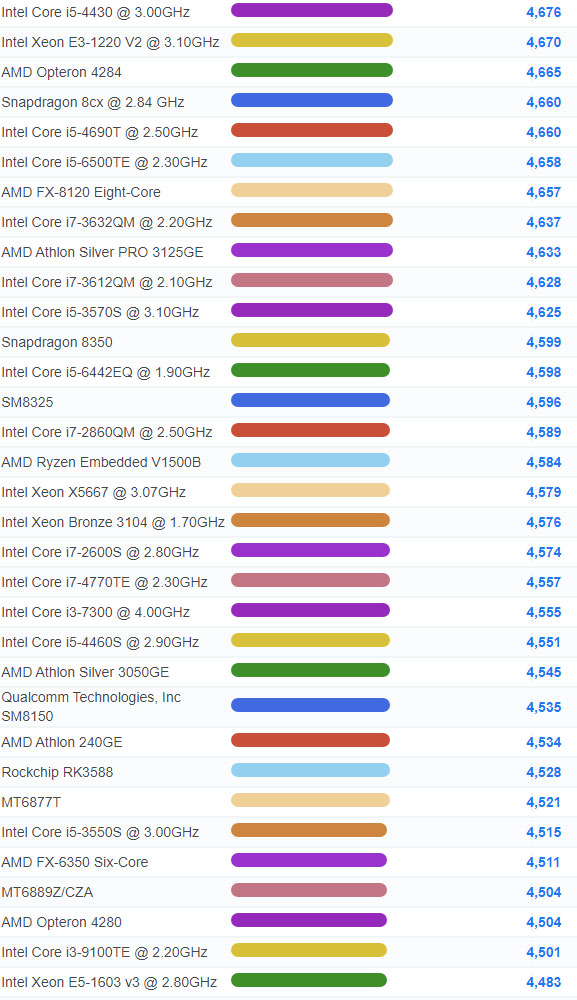
Task: Click the green bar for Athlon Silver 3050GE
Action: pos(310,670)
